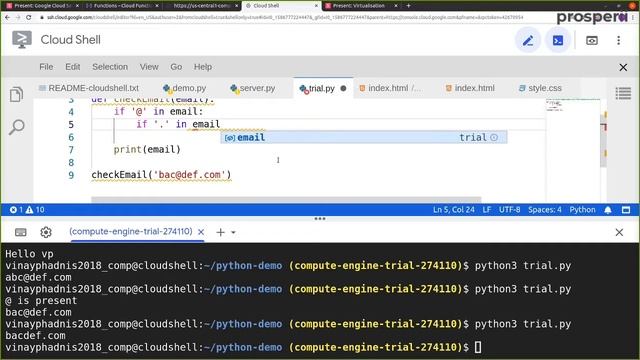Add a new terminal session with plus
The width and height of the screenshot is (640, 360).
(x=220, y=232)
